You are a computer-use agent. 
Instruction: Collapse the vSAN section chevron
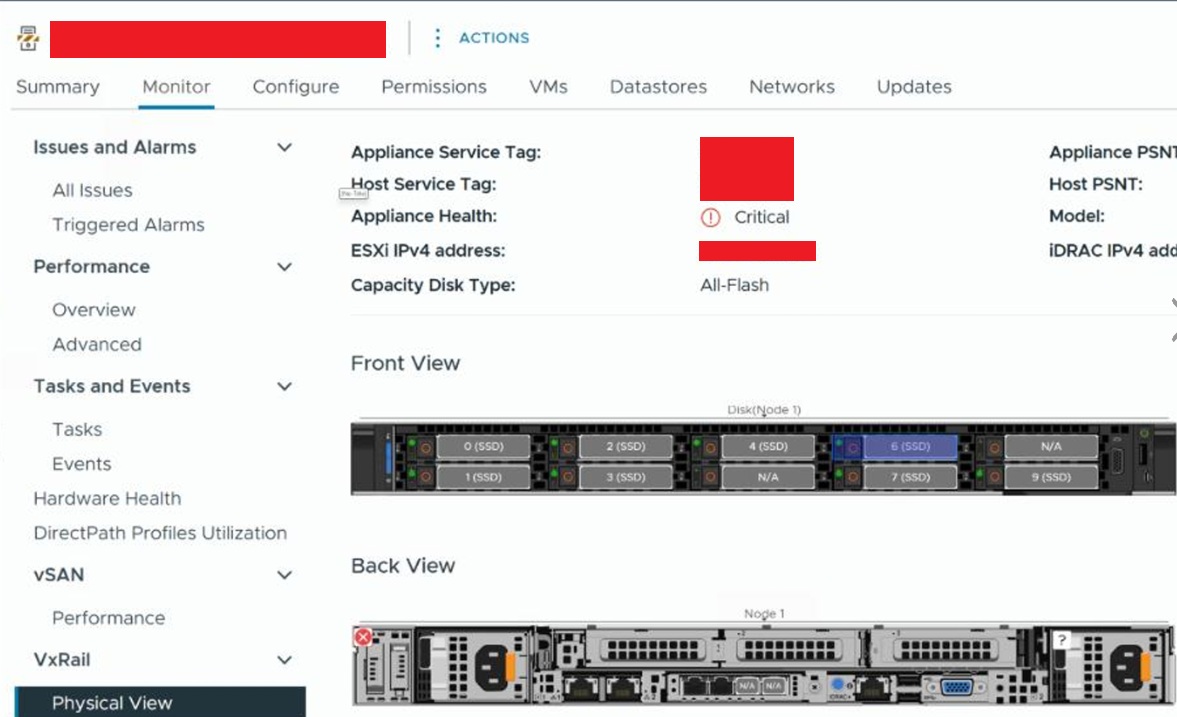coord(284,575)
